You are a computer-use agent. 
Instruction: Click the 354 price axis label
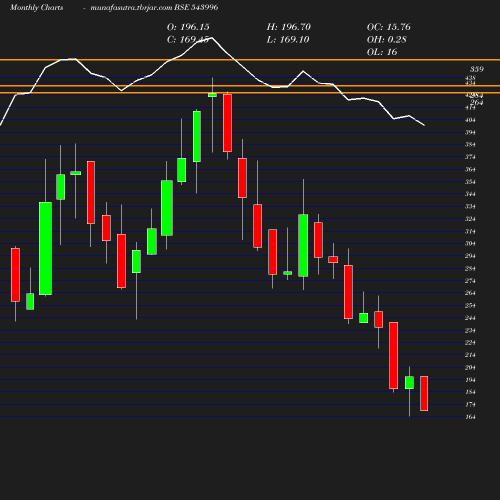coord(470,182)
